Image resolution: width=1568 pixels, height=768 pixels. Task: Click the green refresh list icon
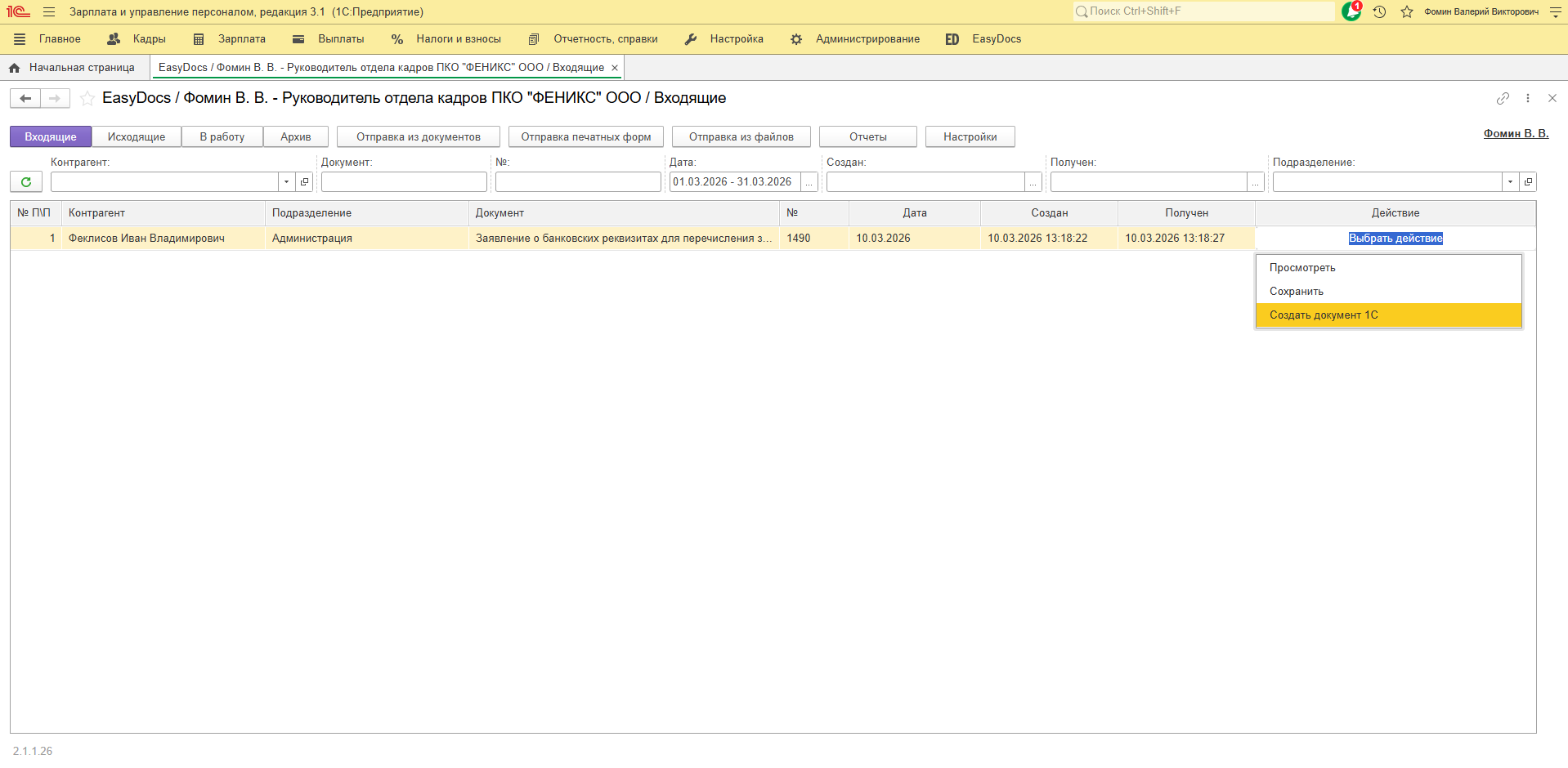[26, 182]
